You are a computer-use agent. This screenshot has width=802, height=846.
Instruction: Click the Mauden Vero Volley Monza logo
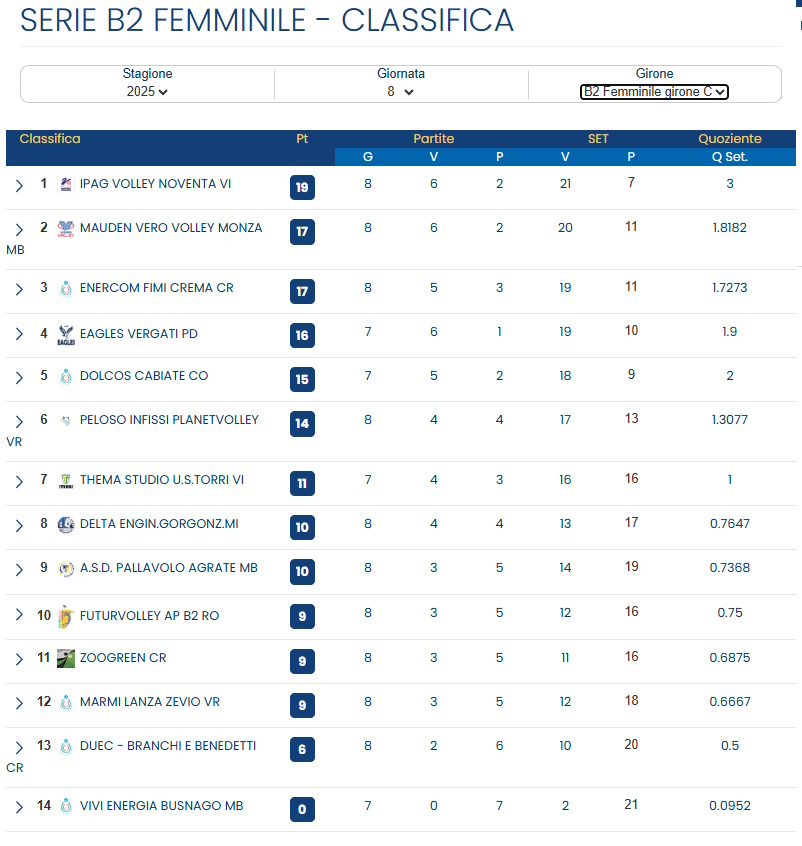(x=66, y=228)
